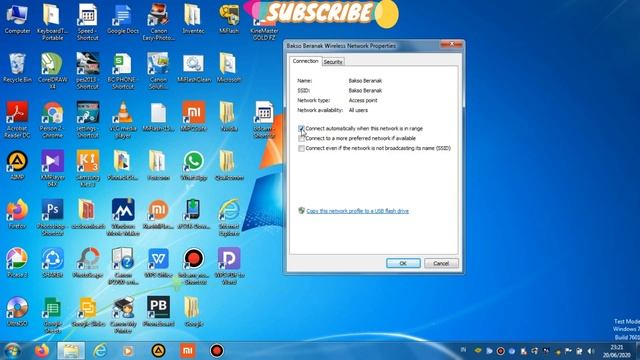Screen dimensions: 640x360
Task: Close the Wireless Network Properties dialog
Action: click(x=452, y=44)
